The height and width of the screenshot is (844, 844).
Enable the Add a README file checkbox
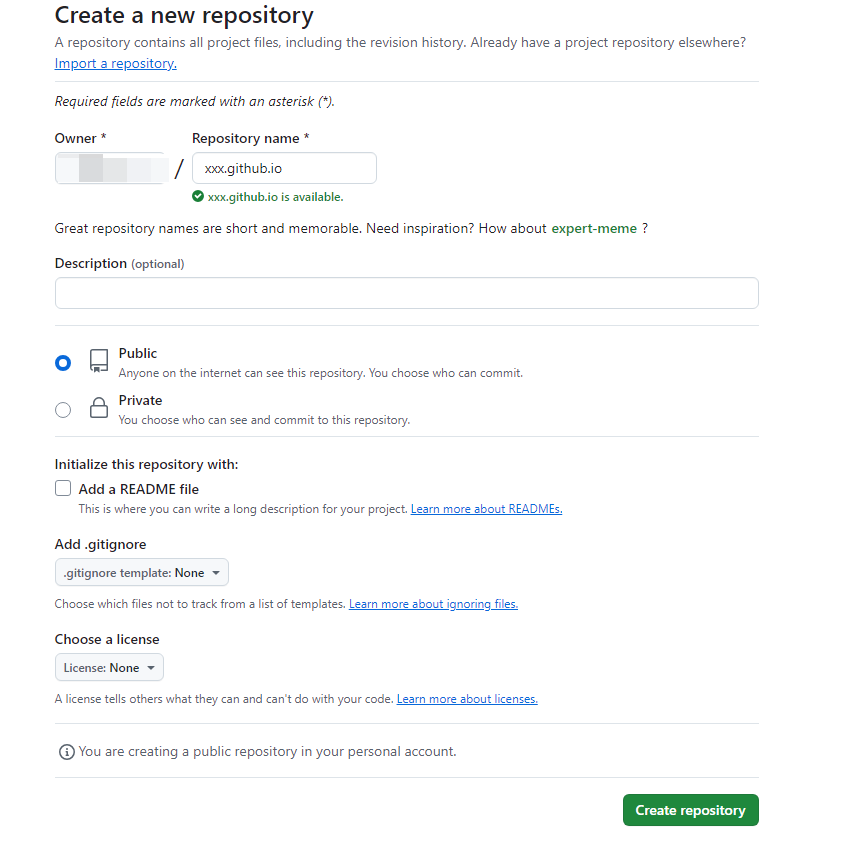[x=63, y=489]
